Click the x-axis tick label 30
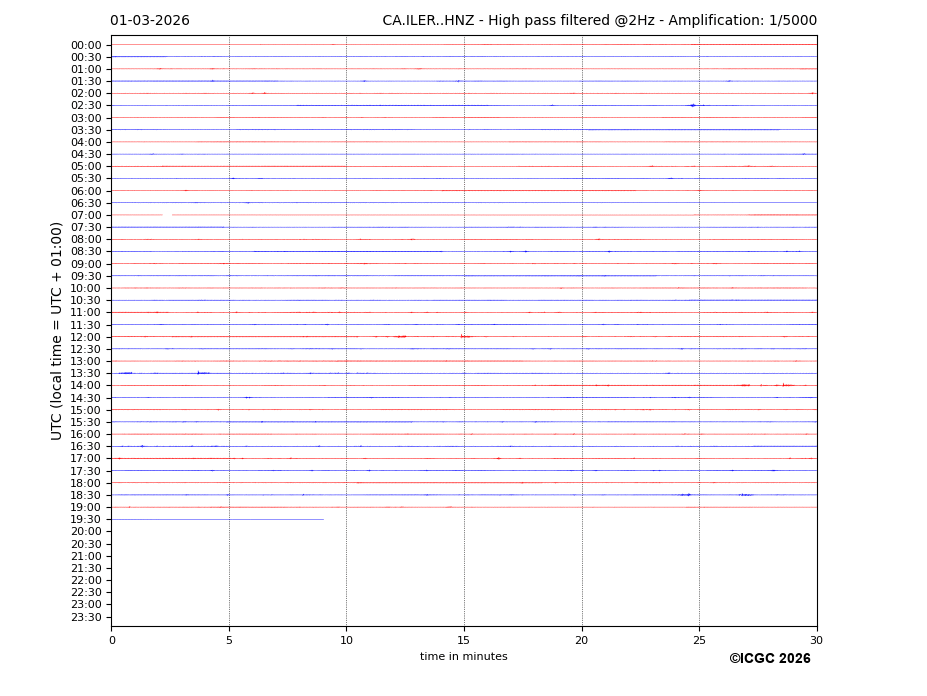Viewport: 927px width, 696px height. pos(816,640)
